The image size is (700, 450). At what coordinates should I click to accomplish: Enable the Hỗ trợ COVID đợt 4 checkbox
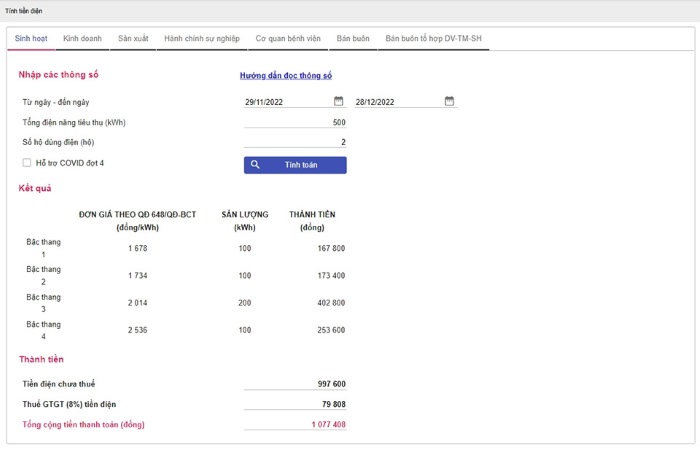[27, 163]
